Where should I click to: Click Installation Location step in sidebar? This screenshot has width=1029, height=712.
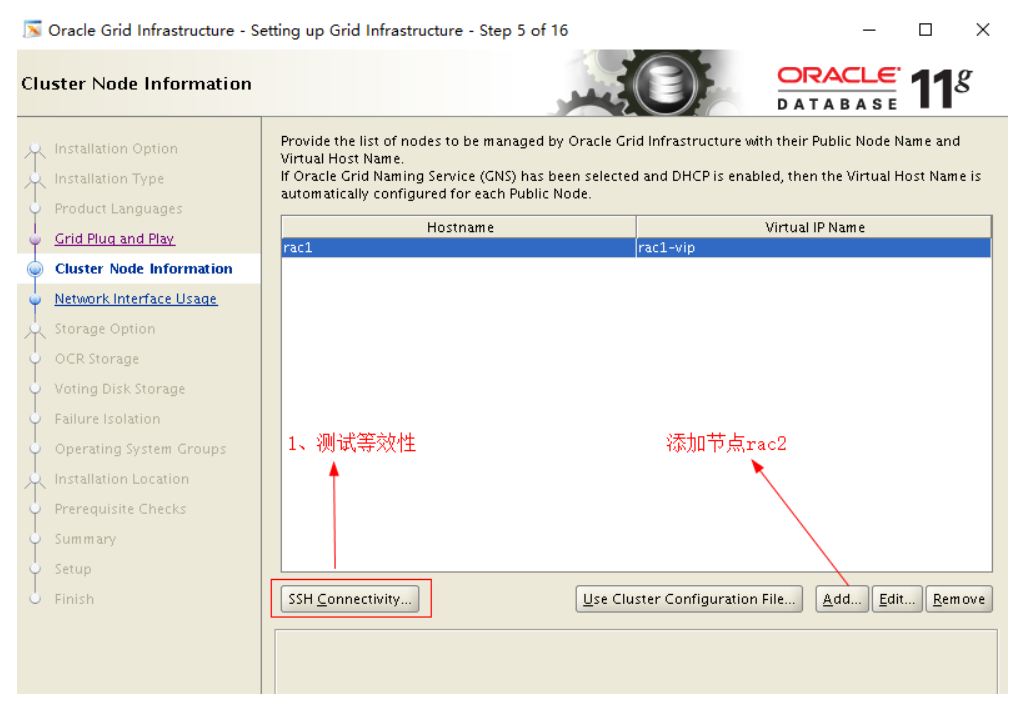[122, 479]
